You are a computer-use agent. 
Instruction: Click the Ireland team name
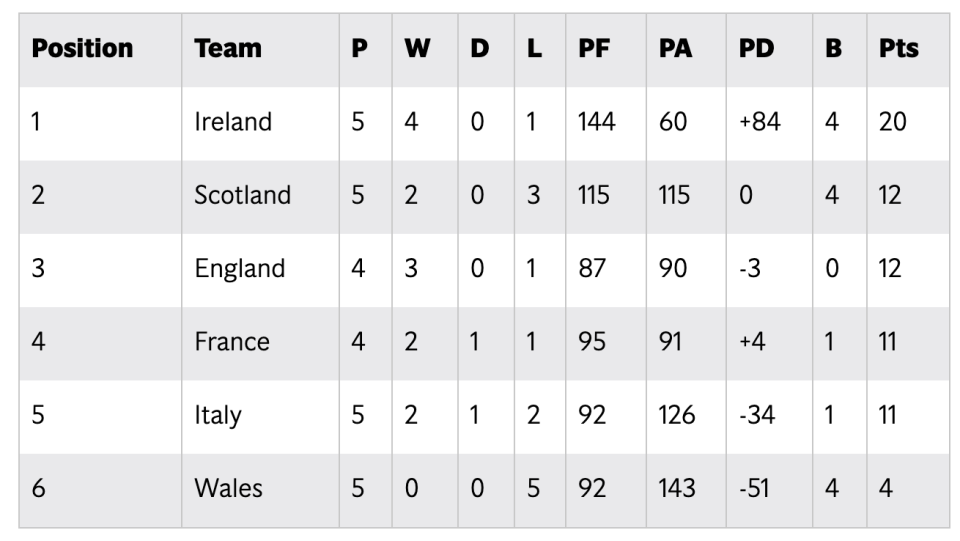click(233, 122)
